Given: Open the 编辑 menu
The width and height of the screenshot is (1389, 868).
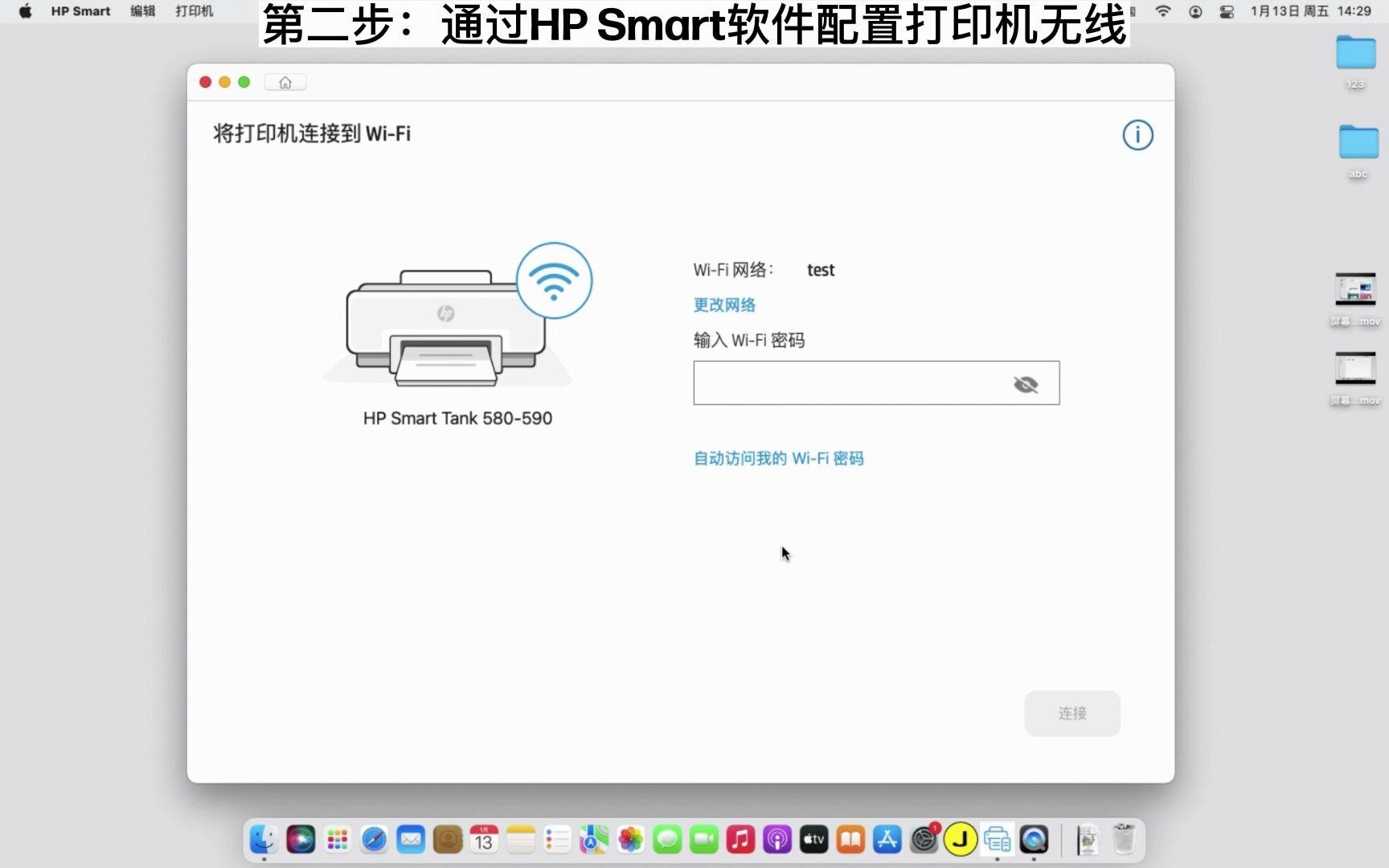Looking at the screenshot, I should click(x=143, y=11).
